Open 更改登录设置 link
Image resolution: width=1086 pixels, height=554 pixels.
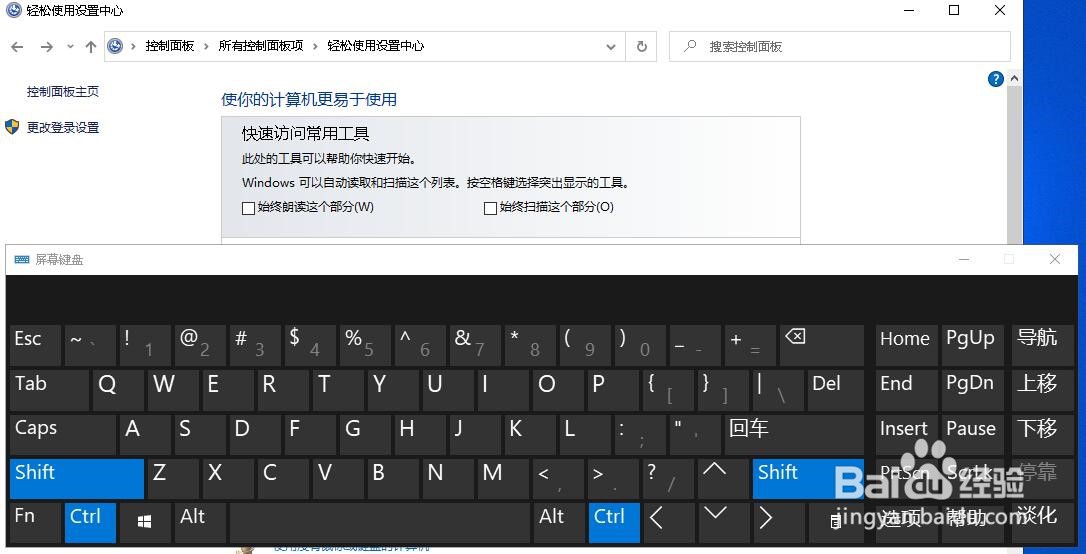(x=63, y=127)
